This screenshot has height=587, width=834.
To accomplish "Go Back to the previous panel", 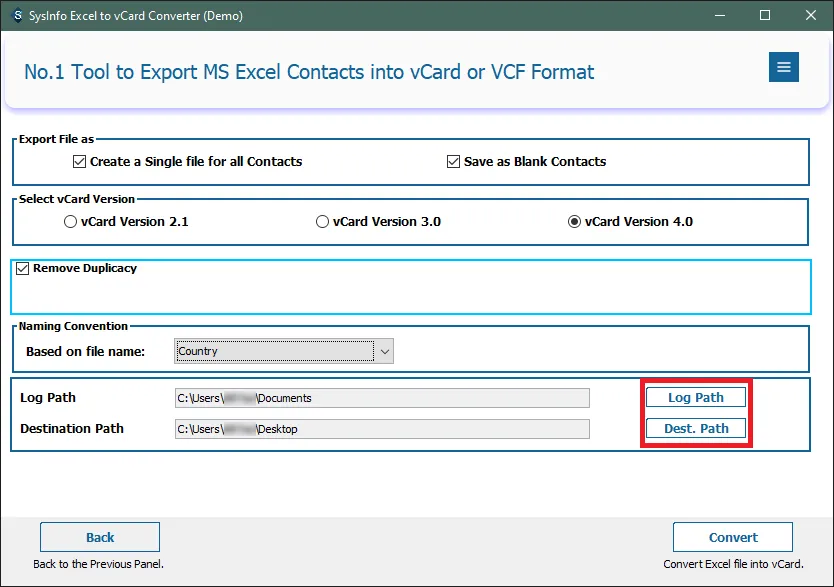I will pyautogui.click(x=100, y=537).
